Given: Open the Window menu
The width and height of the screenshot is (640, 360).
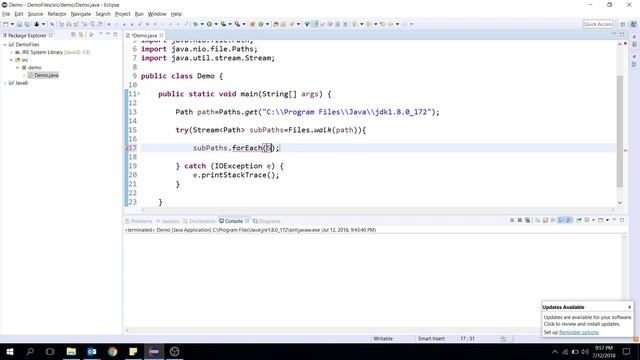Looking at the screenshot, I should coord(157,14).
